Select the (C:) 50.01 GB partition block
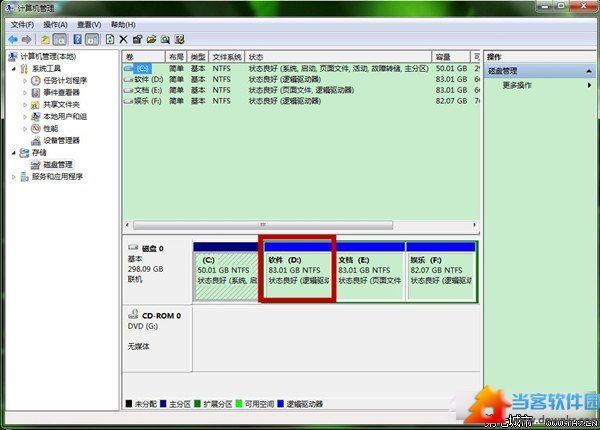 pyautogui.click(x=226, y=271)
